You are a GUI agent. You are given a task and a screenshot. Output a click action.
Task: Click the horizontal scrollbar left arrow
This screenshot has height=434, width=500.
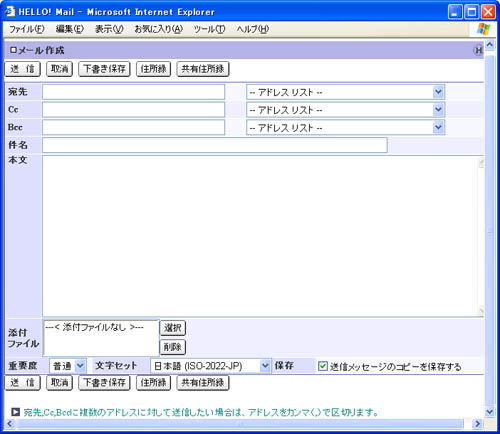pyautogui.click(x=9, y=424)
